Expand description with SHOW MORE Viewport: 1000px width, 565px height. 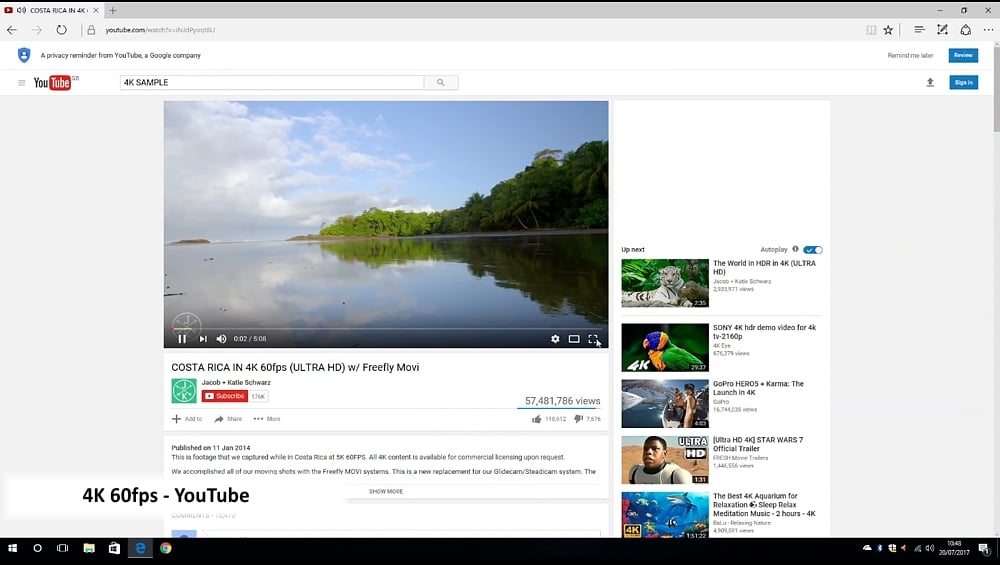click(386, 492)
